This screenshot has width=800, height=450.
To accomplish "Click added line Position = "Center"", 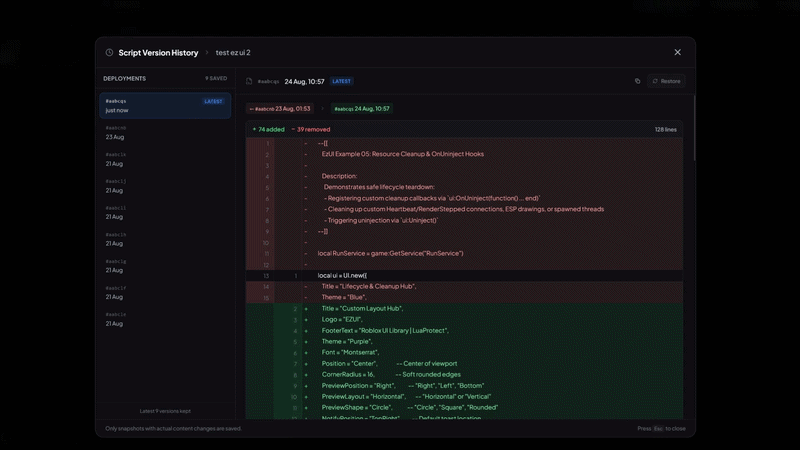I will [464, 364].
